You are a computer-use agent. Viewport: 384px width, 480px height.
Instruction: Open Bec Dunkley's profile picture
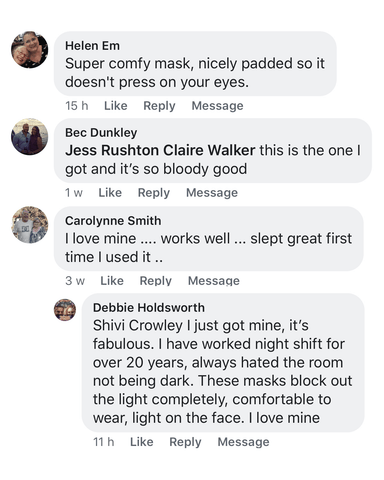coord(30,137)
